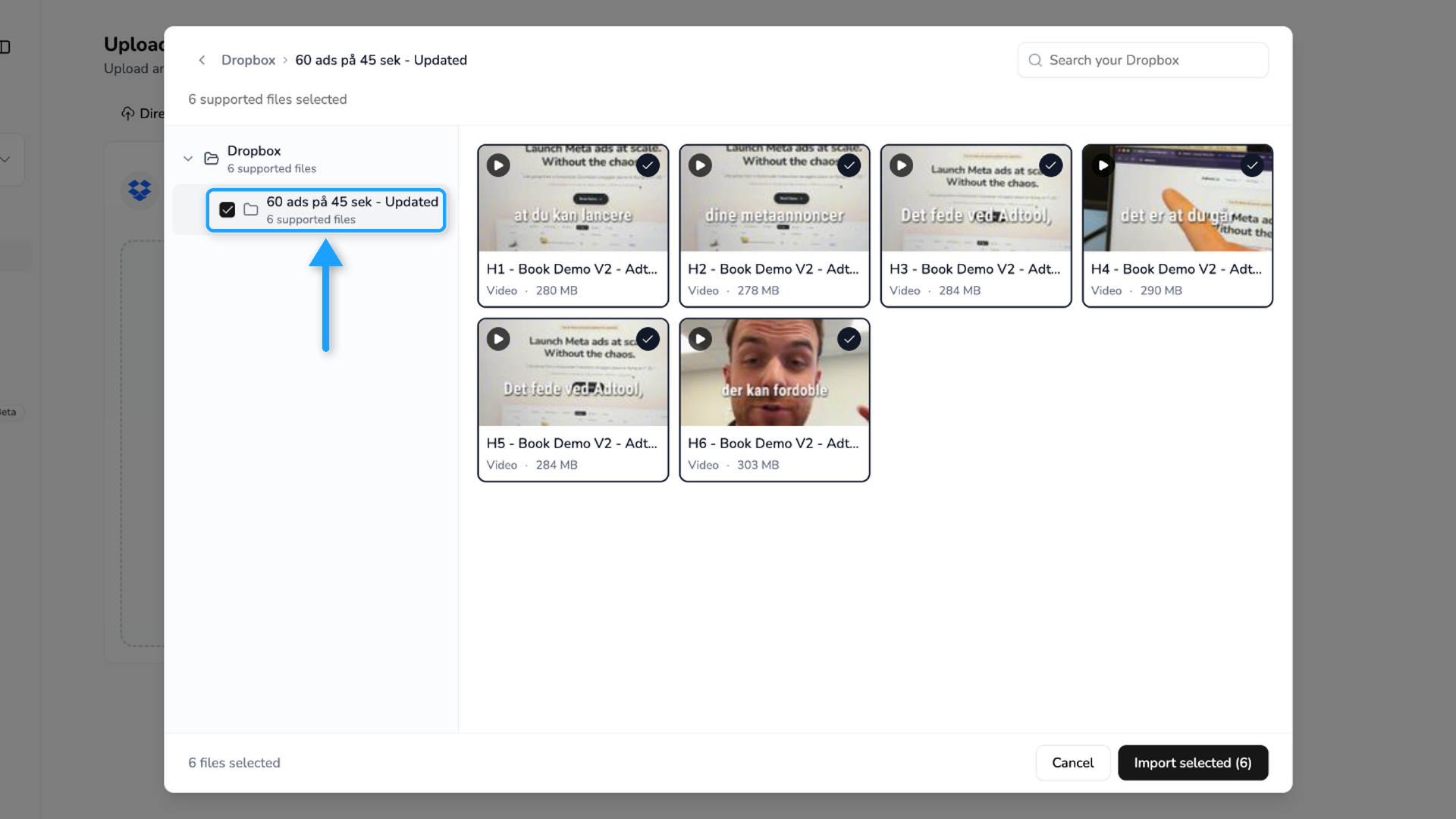This screenshot has width=1456, height=819.
Task: Deselect the H5 video checkmark
Action: tap(648, 339)
